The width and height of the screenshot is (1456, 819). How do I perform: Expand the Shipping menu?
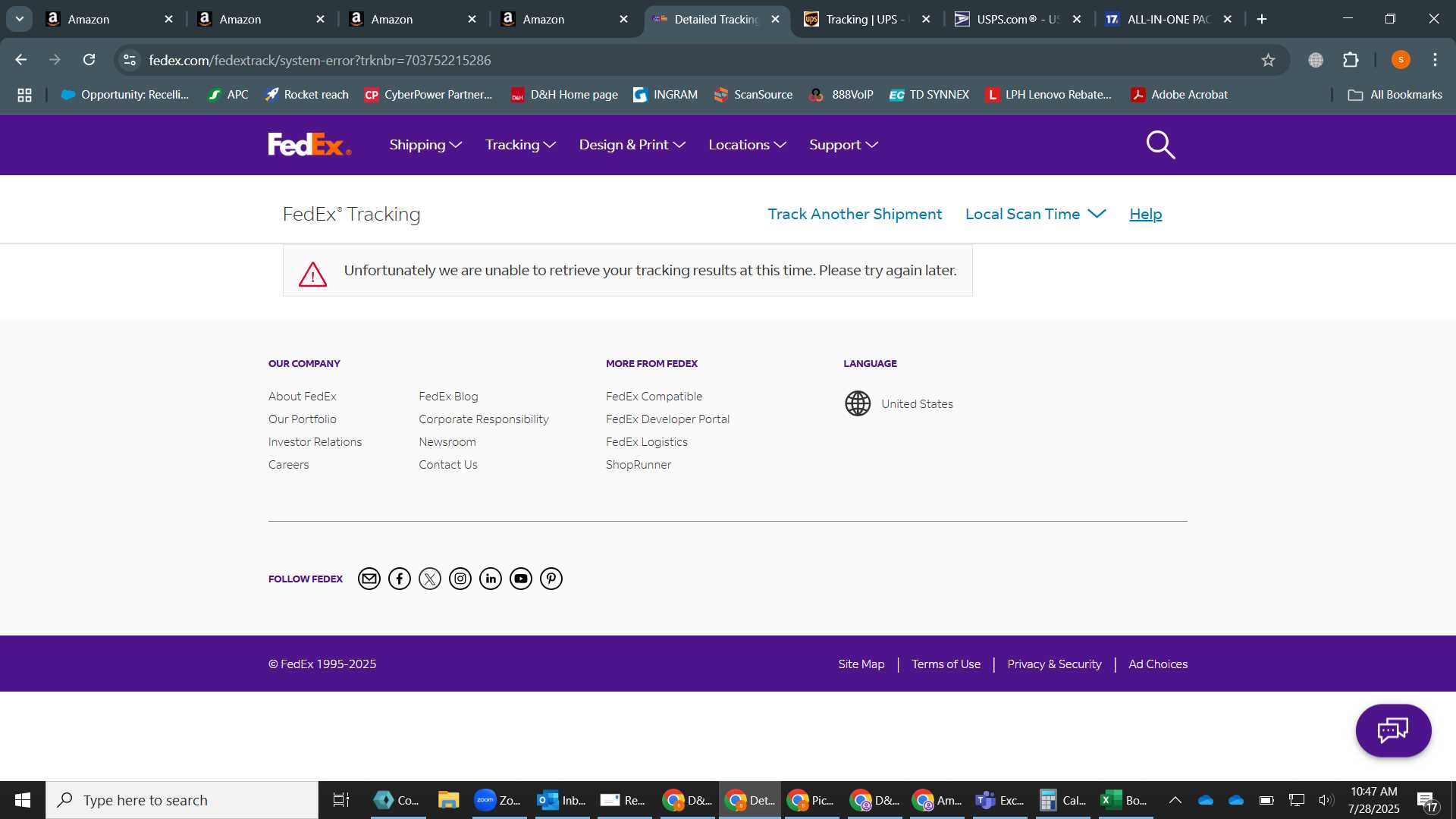(425, 145)
